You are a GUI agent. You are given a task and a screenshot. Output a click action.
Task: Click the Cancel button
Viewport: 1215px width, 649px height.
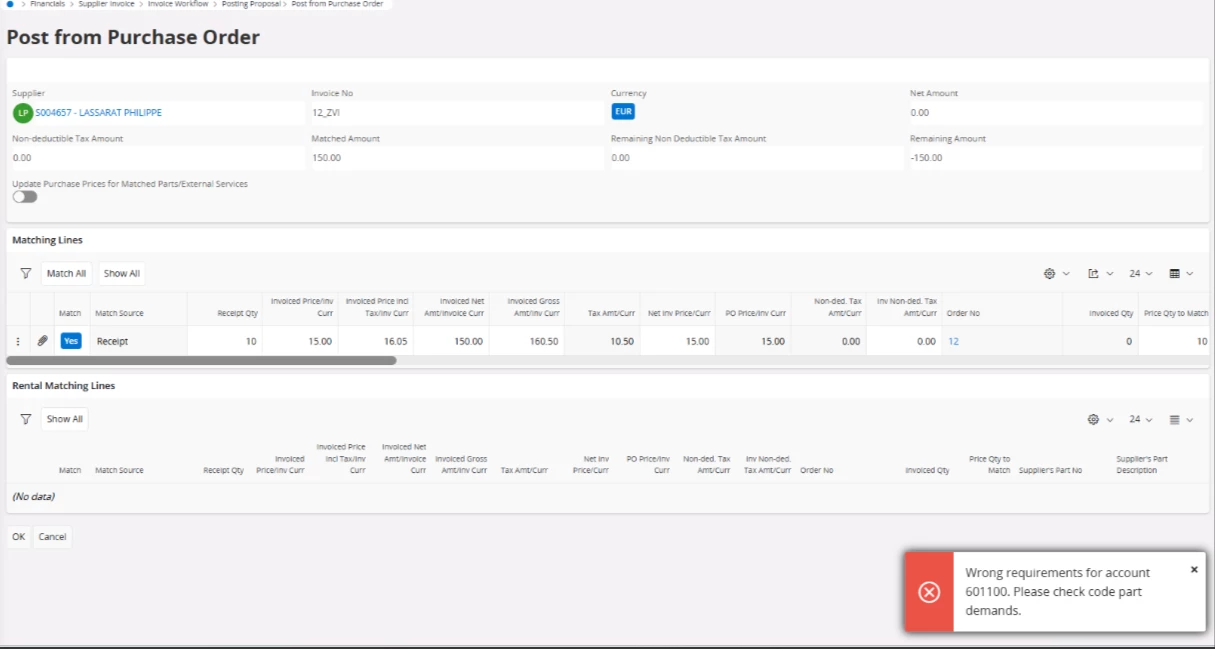click(x=52, y=537)
